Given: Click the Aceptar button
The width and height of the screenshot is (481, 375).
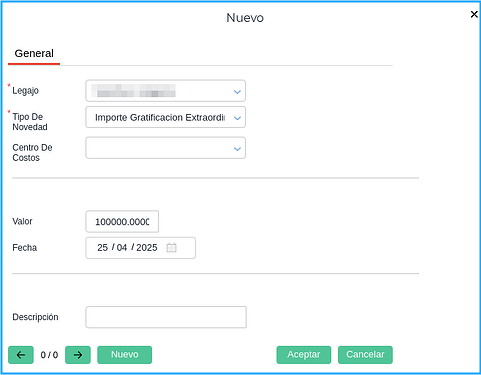Looking at the screenshot, I should click(304, 355).
